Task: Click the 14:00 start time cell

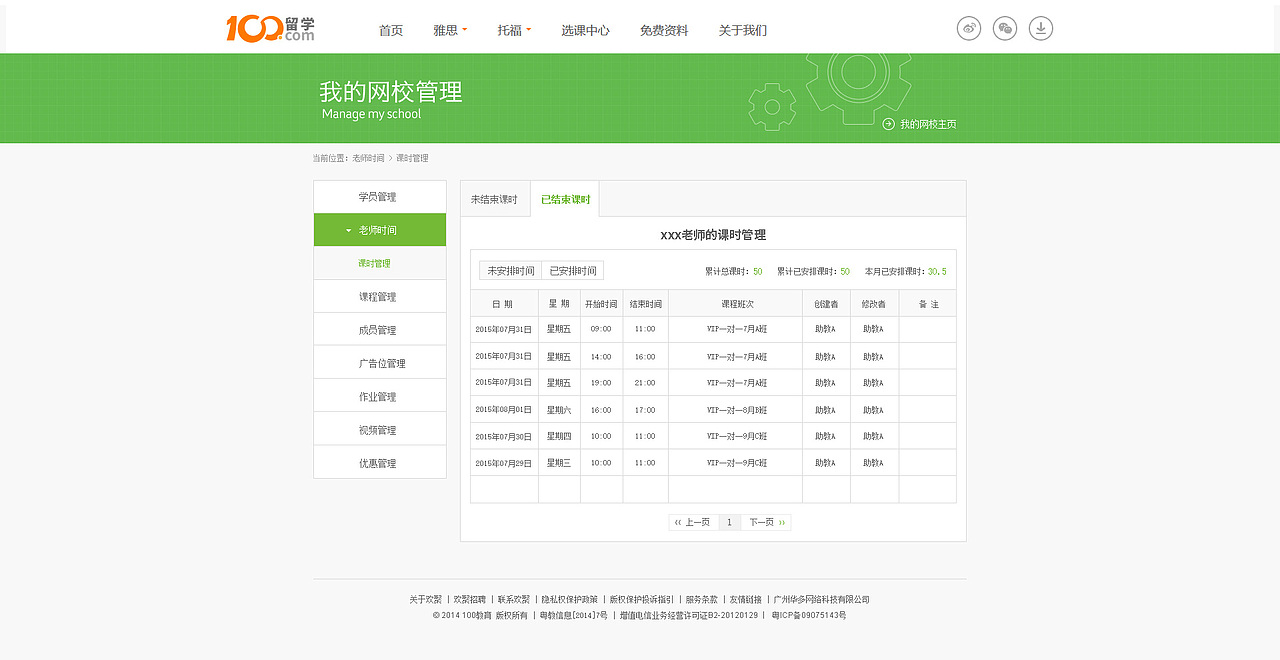Action: (601, 356)
